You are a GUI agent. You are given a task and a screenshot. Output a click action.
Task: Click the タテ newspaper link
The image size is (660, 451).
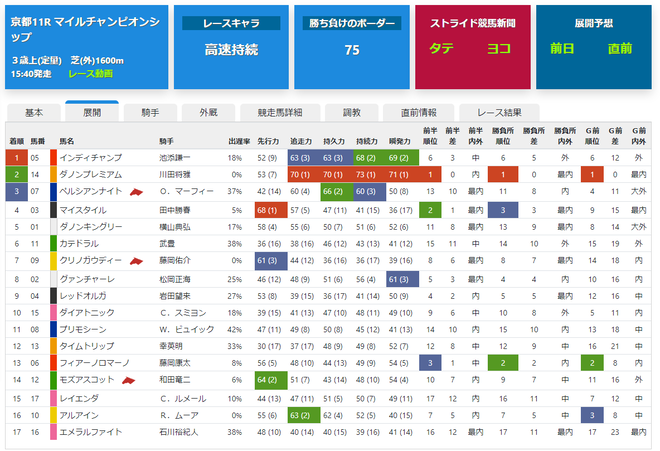pyautogui.click(x=441, y=48)
